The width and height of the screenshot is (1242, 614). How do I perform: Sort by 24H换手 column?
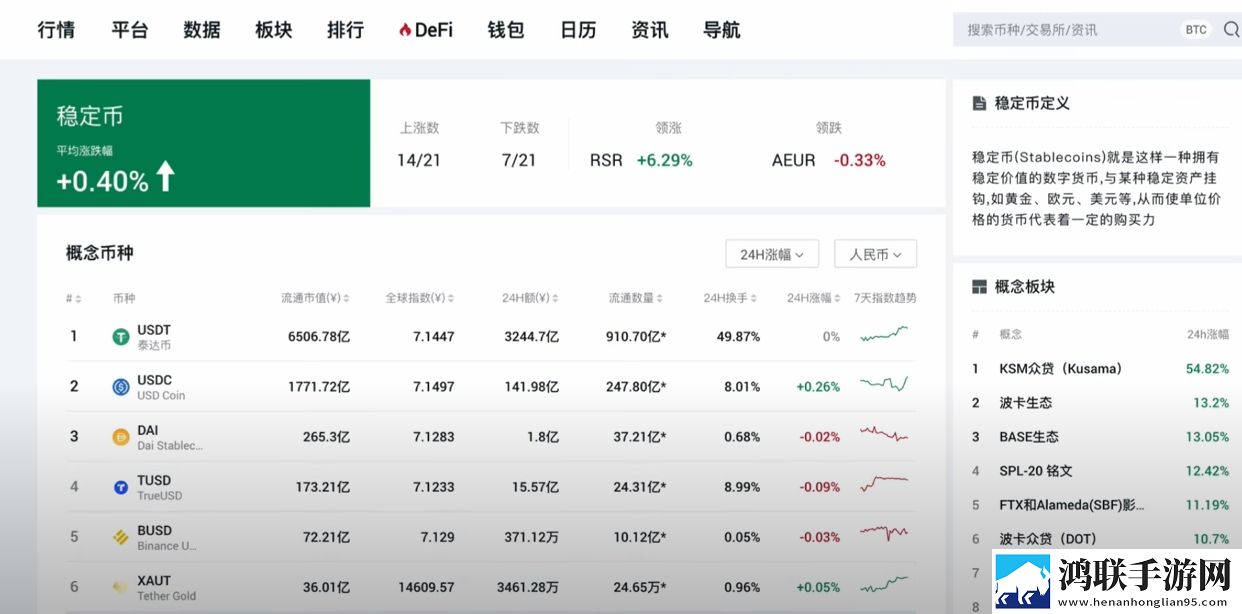pos(731,298)
